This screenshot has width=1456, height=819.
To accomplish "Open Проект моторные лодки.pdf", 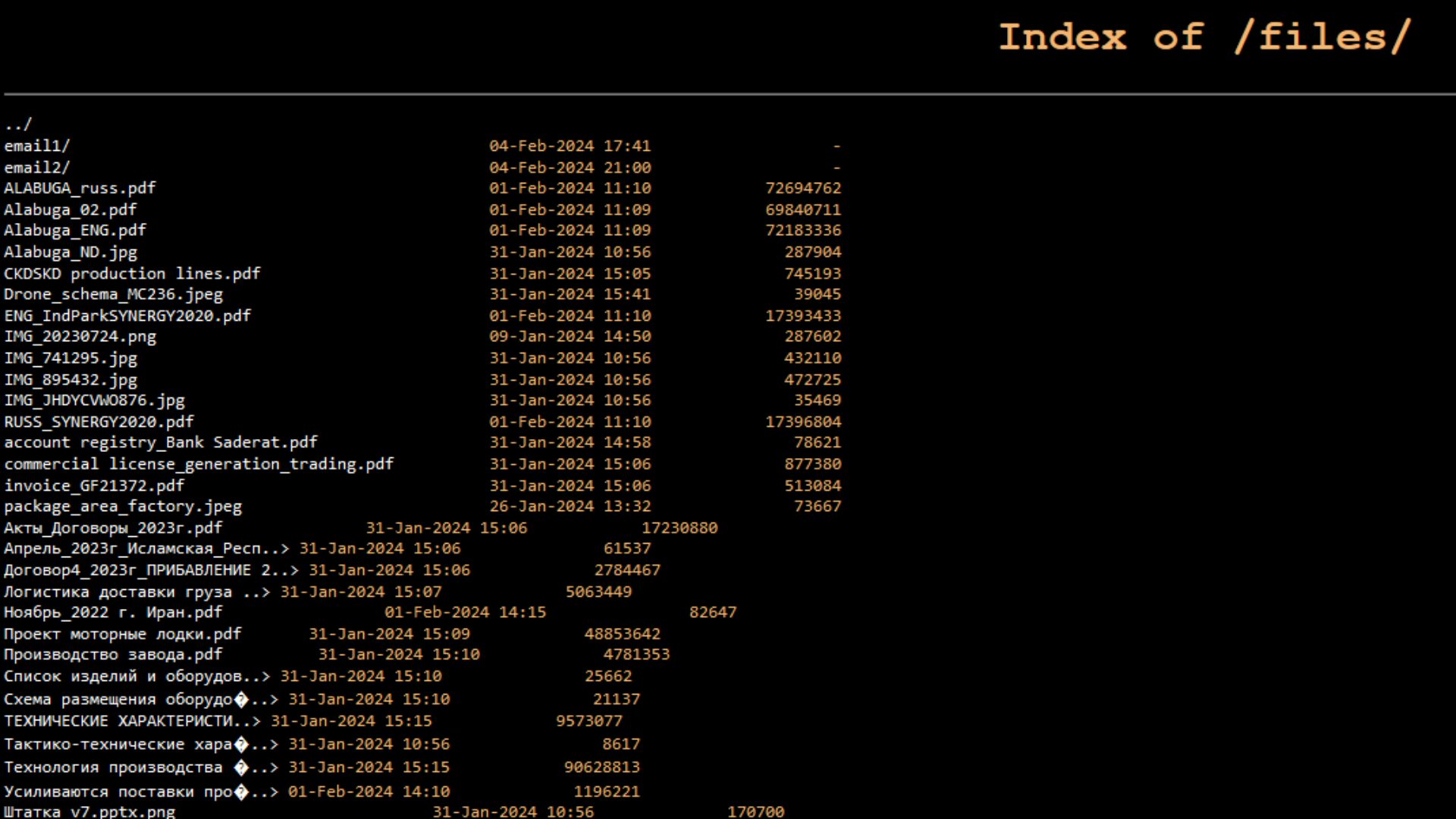I will (123, 634).
